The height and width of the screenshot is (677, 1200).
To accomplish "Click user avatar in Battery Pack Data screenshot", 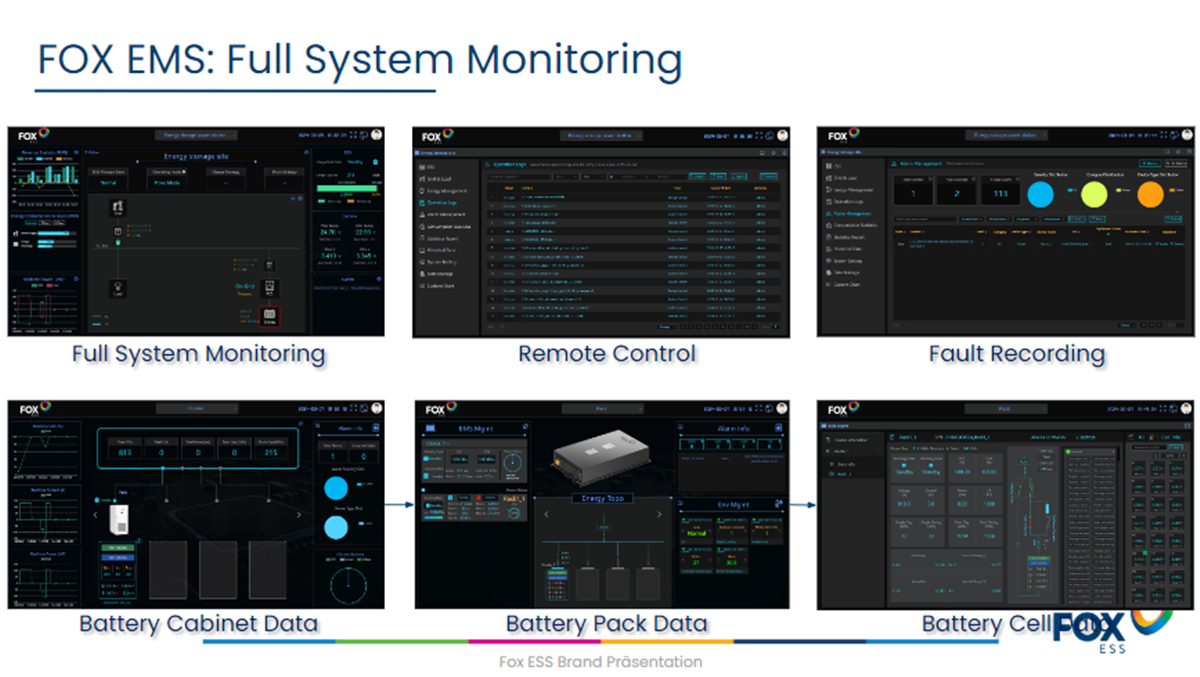I will pos(781,409).
